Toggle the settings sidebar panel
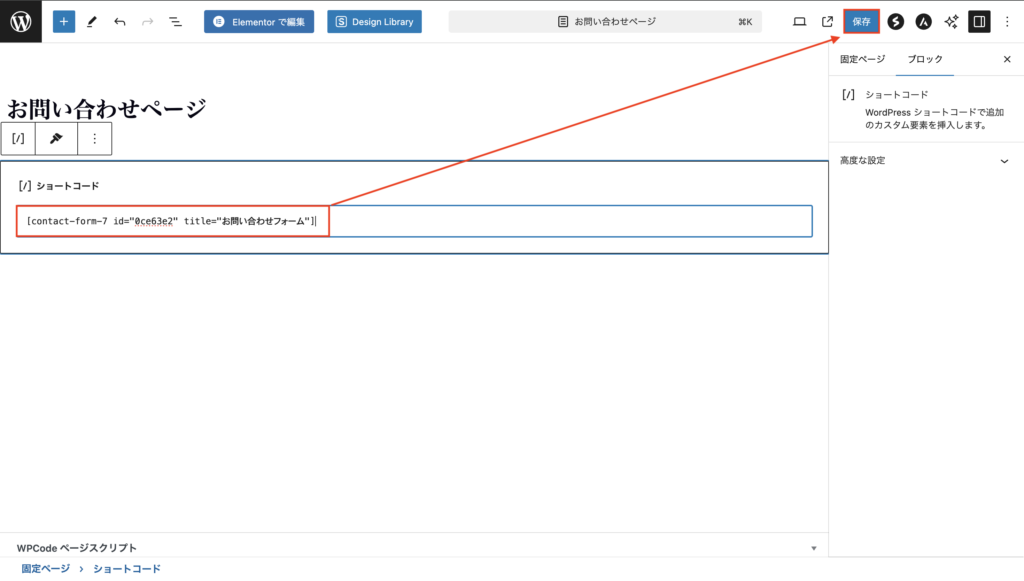Screen dimensions: 1024x581 (x=979, y=21)
